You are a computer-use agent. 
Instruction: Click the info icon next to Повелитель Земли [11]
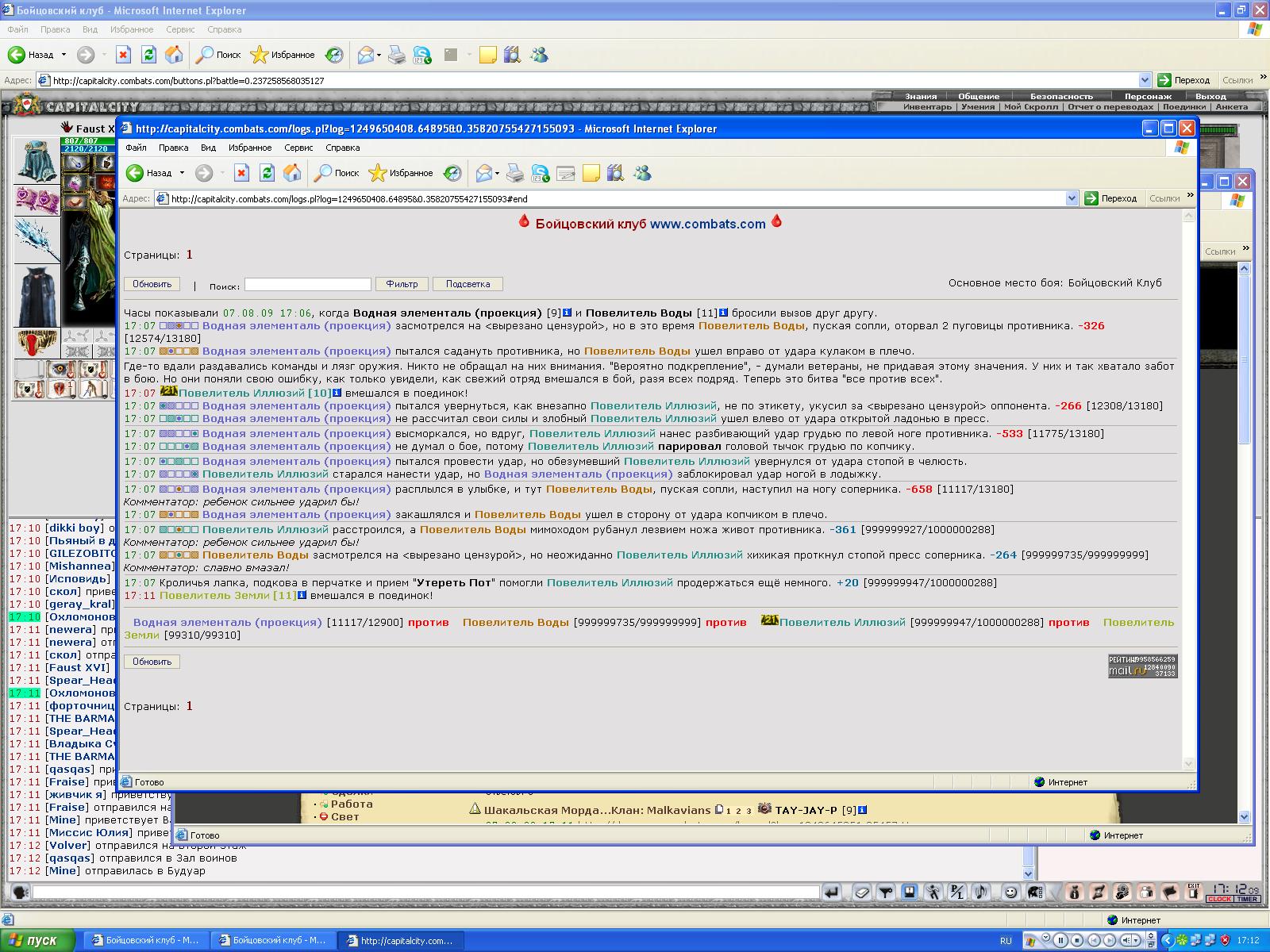[x=302, y=595]
